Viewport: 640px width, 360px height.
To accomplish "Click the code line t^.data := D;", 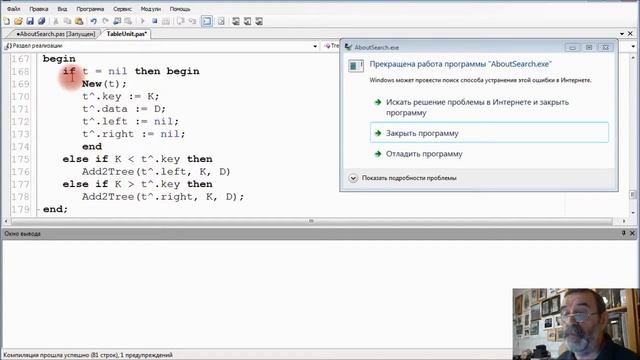I will pos(124,109).
